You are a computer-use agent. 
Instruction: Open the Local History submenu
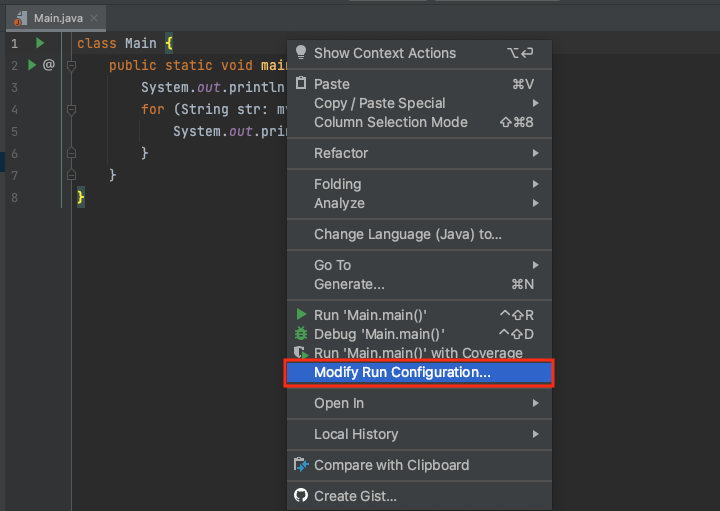click(419, 434)
